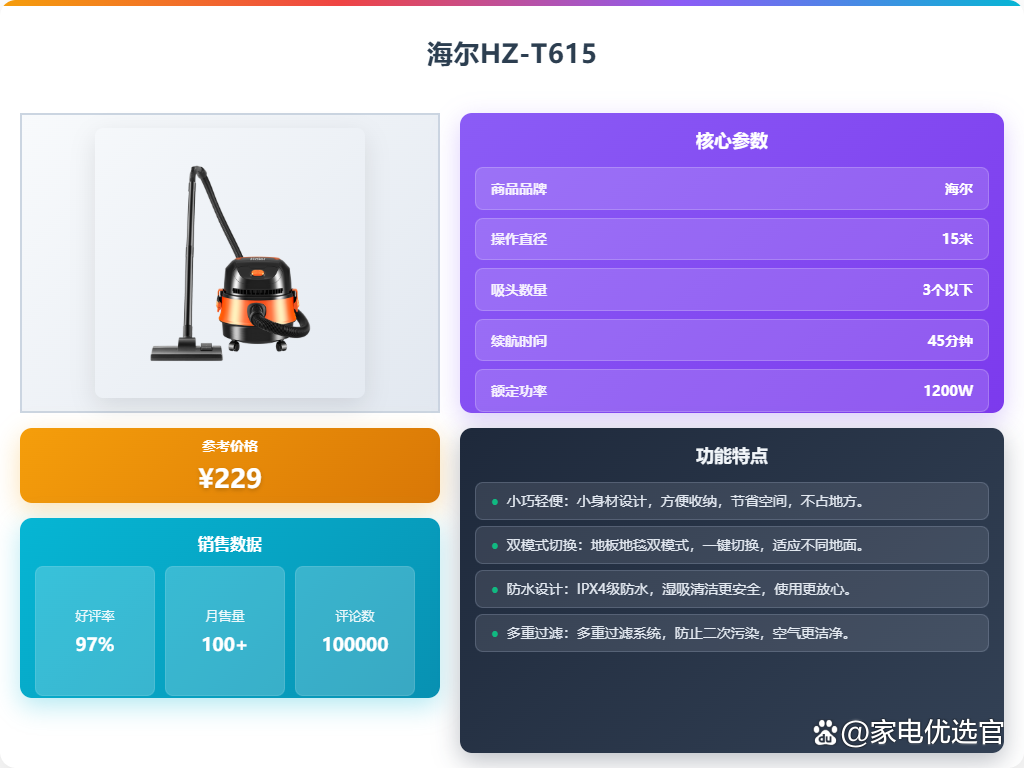Select the value 15米
1024x768 pixels.
point(957,240)
